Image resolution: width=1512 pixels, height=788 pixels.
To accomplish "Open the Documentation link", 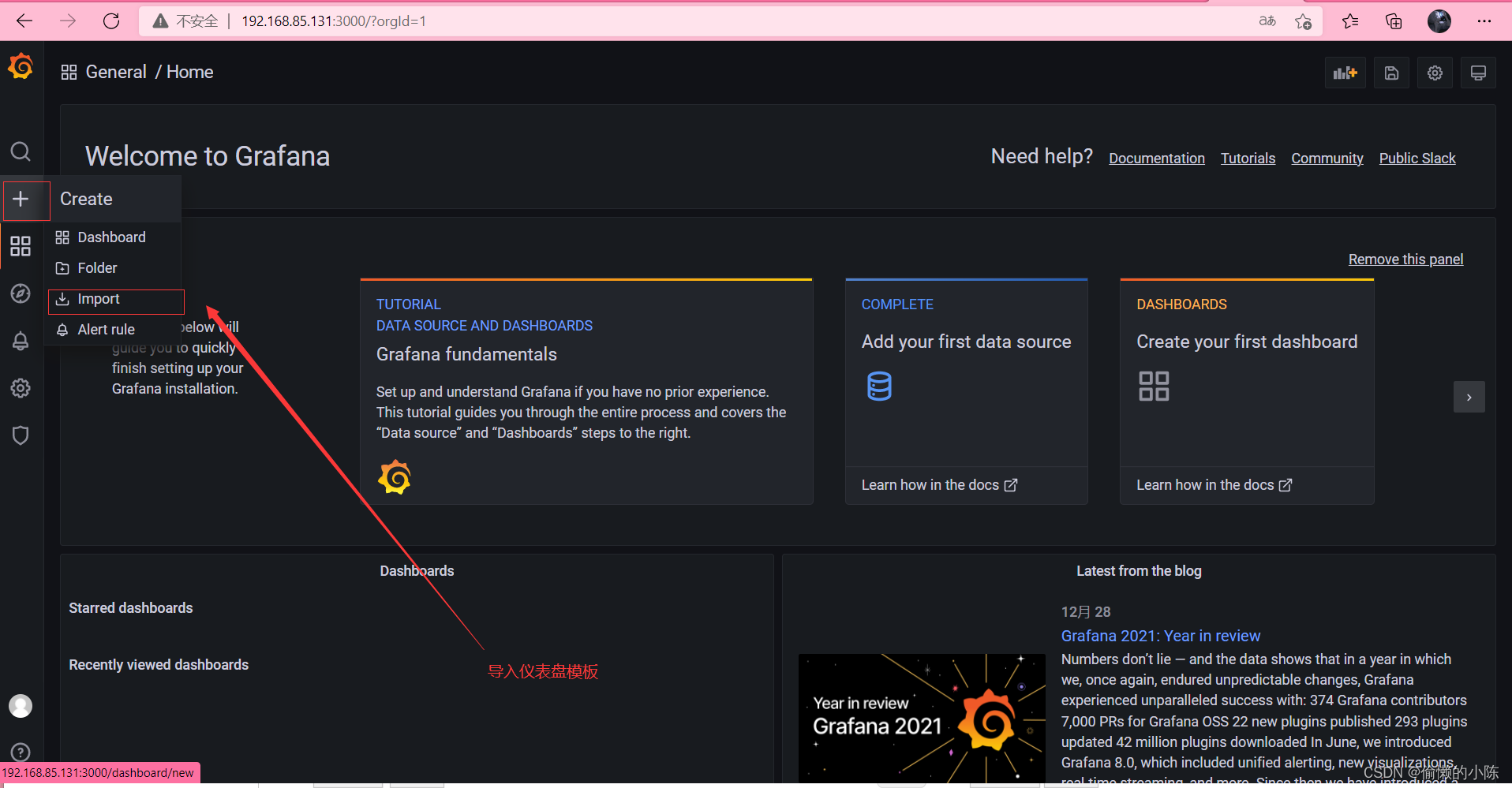I will [1157, 159].
